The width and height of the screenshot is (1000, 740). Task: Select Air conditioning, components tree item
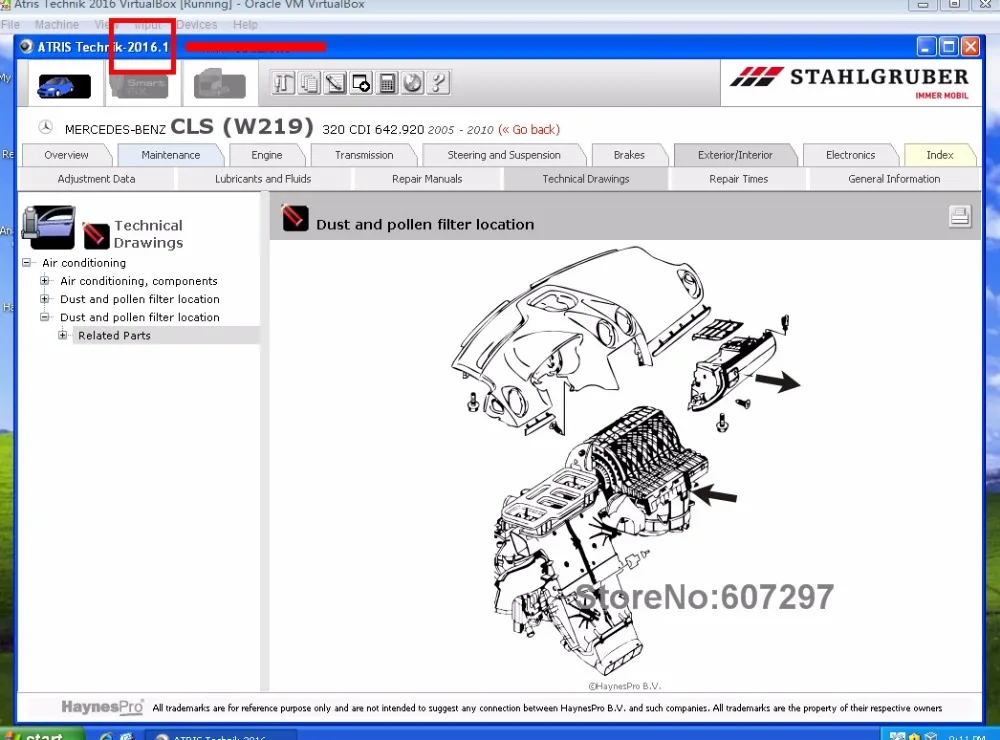(138, 281)
